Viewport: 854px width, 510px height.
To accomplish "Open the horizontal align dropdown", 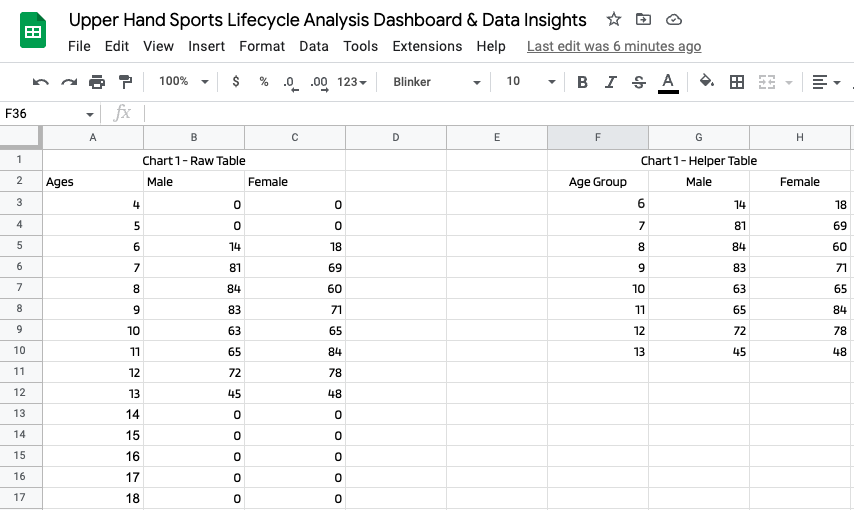I will pos(826,82).
